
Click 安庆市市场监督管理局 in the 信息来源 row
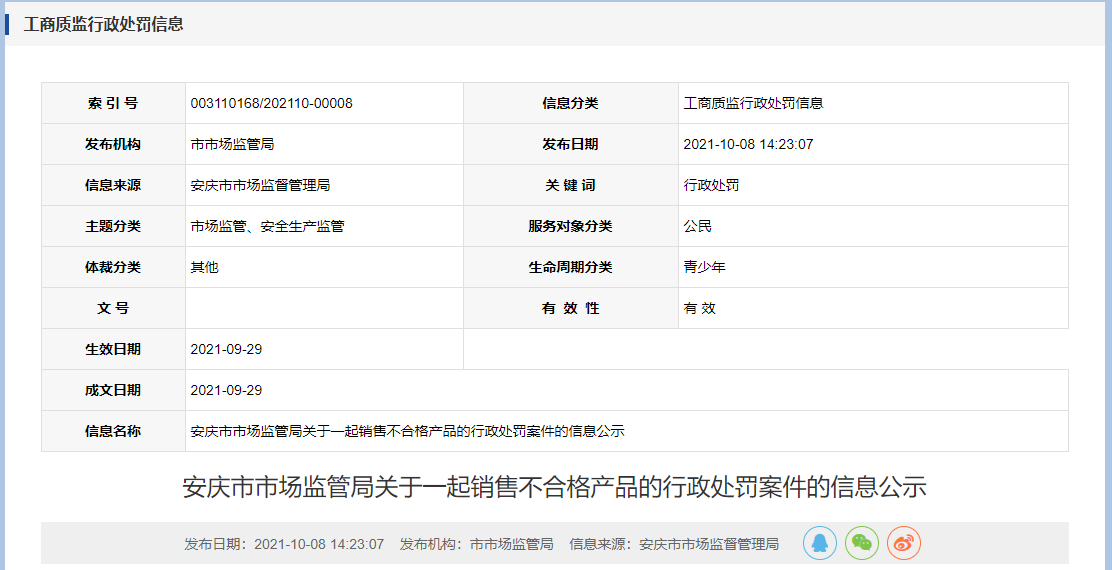[x=260, y=186]
